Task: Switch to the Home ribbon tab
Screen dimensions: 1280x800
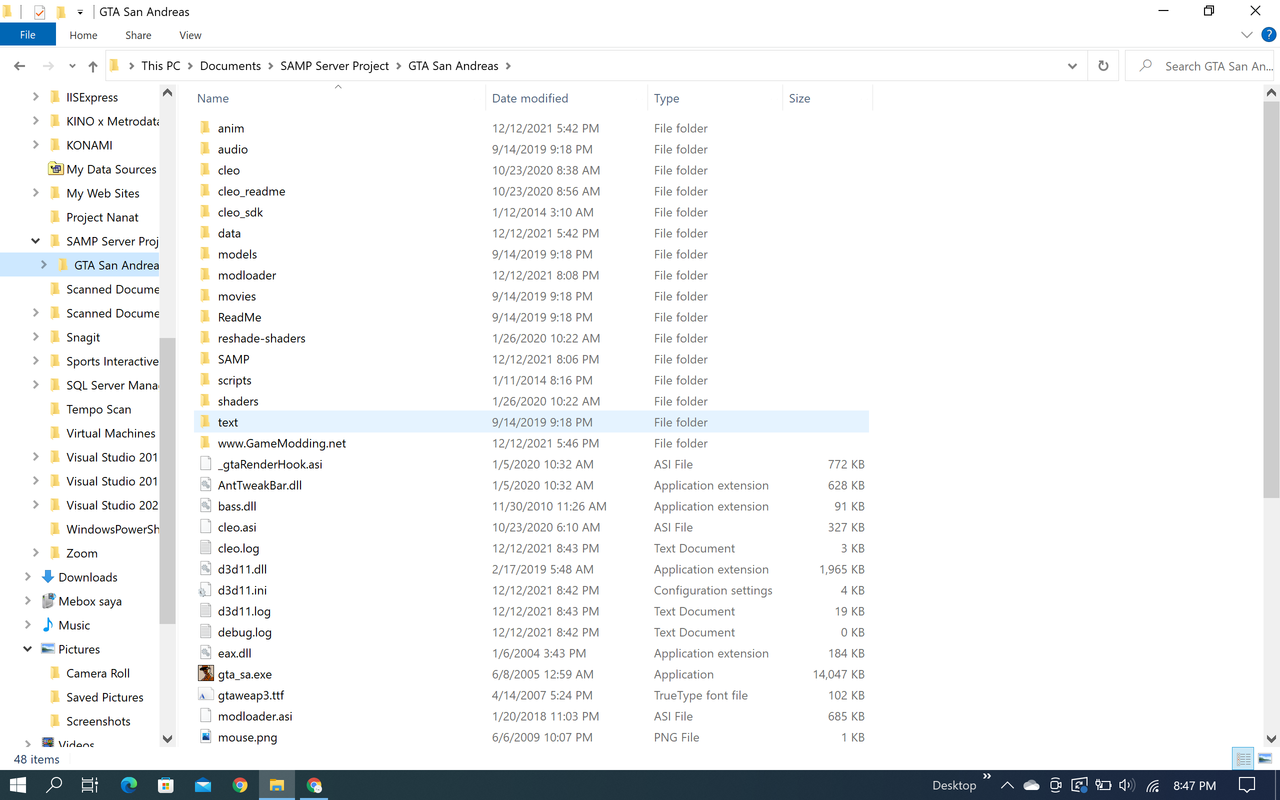Action: tap(84, 35)
